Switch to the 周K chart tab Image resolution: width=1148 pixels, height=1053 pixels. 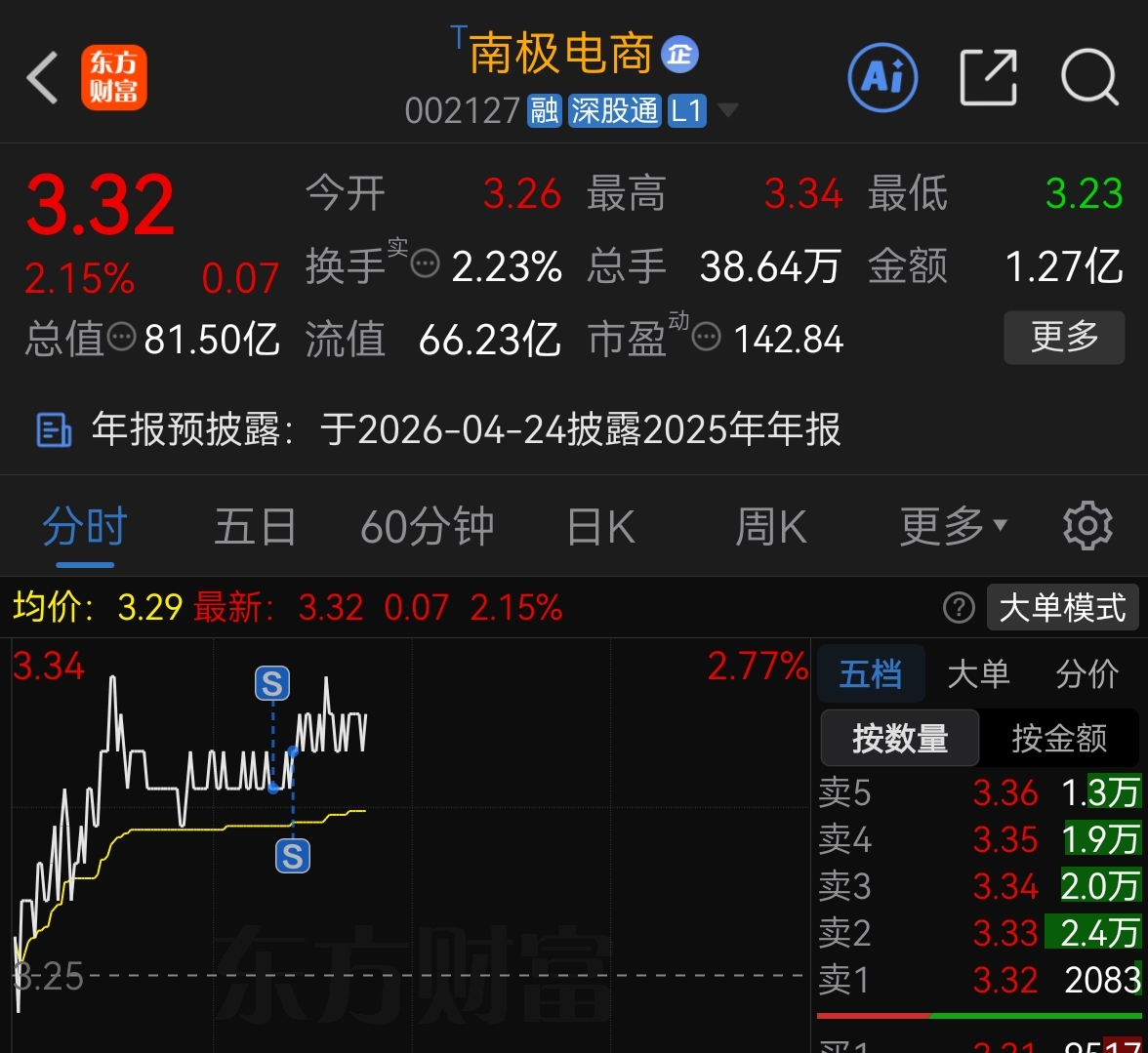(x=771, y=527)
